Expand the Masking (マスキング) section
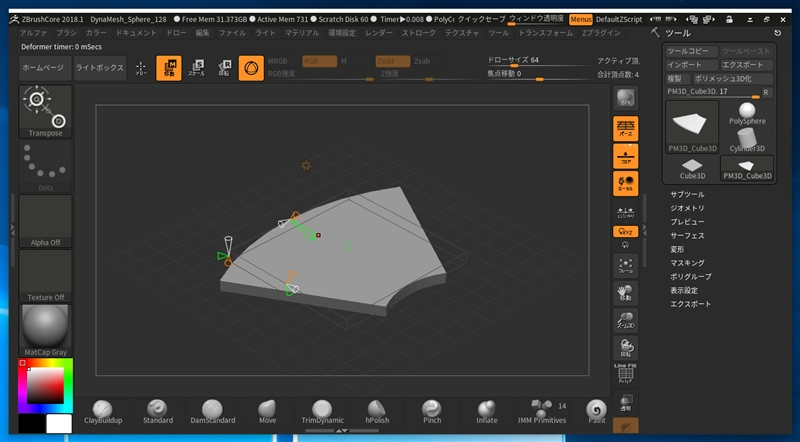The width and height of the screenshot is (800, 442). pos(687,263)
